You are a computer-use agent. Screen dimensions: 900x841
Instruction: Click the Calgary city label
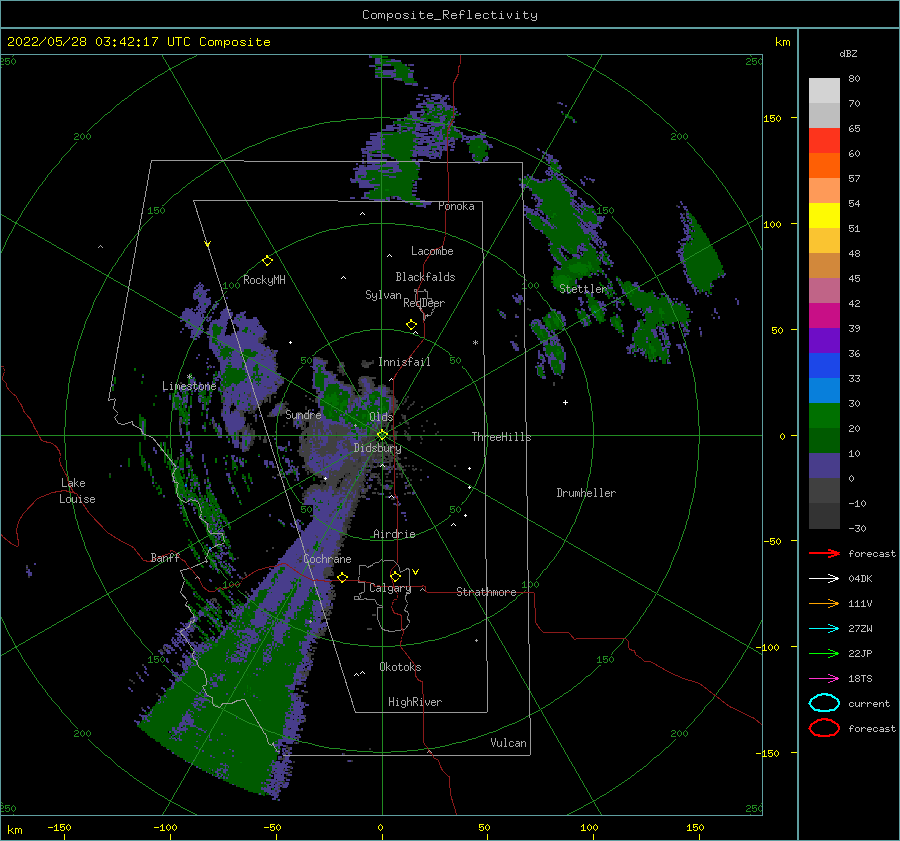[390, 588]
